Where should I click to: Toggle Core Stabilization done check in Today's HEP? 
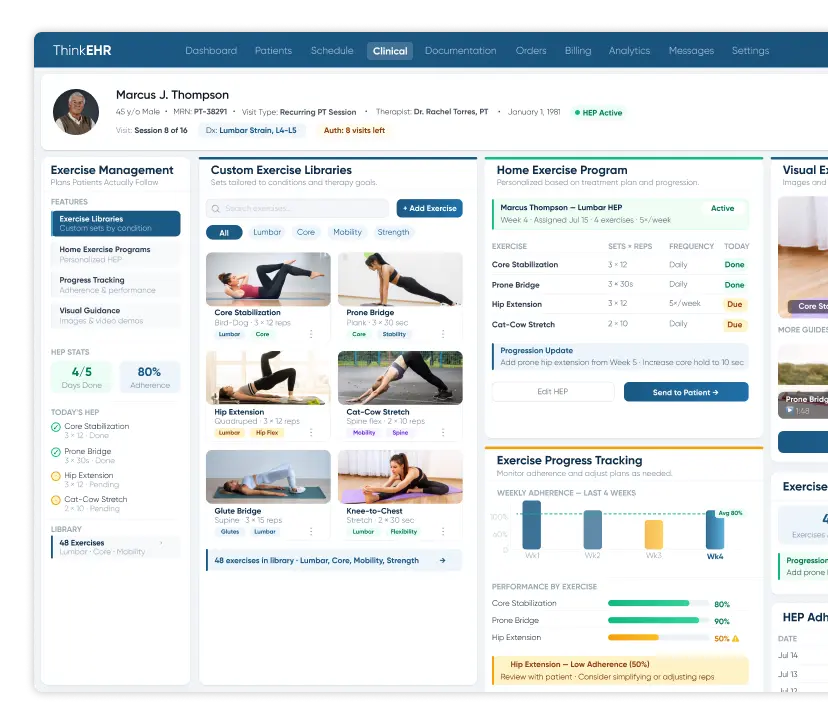point(55,427)
